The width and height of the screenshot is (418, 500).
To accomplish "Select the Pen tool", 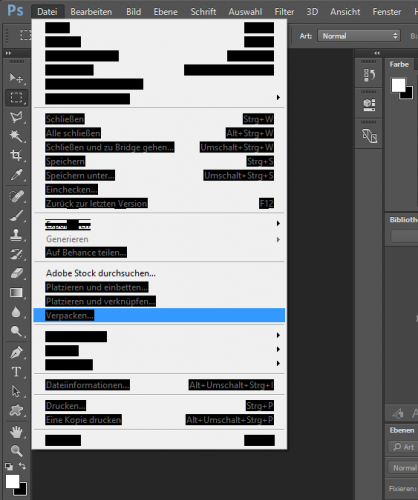I will pyautogui.click(x=16, y=352).
